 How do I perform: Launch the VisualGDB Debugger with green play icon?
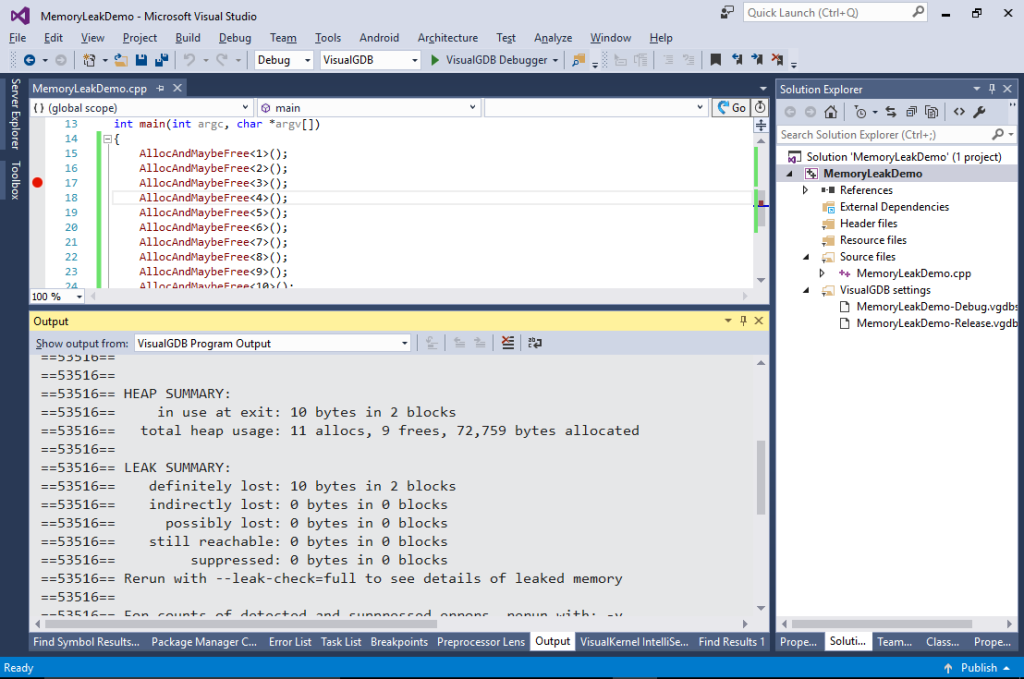click(x=437, y=59)
